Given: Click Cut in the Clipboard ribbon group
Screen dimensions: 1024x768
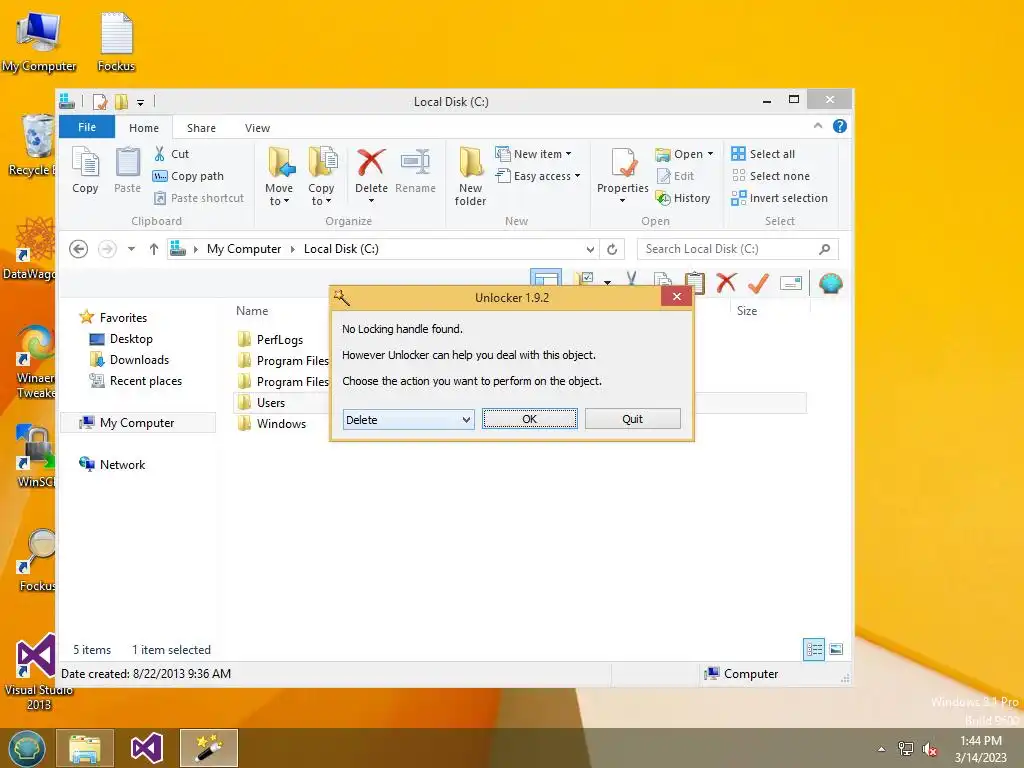Looking at the screenshot, I should [x=172, y=154].
